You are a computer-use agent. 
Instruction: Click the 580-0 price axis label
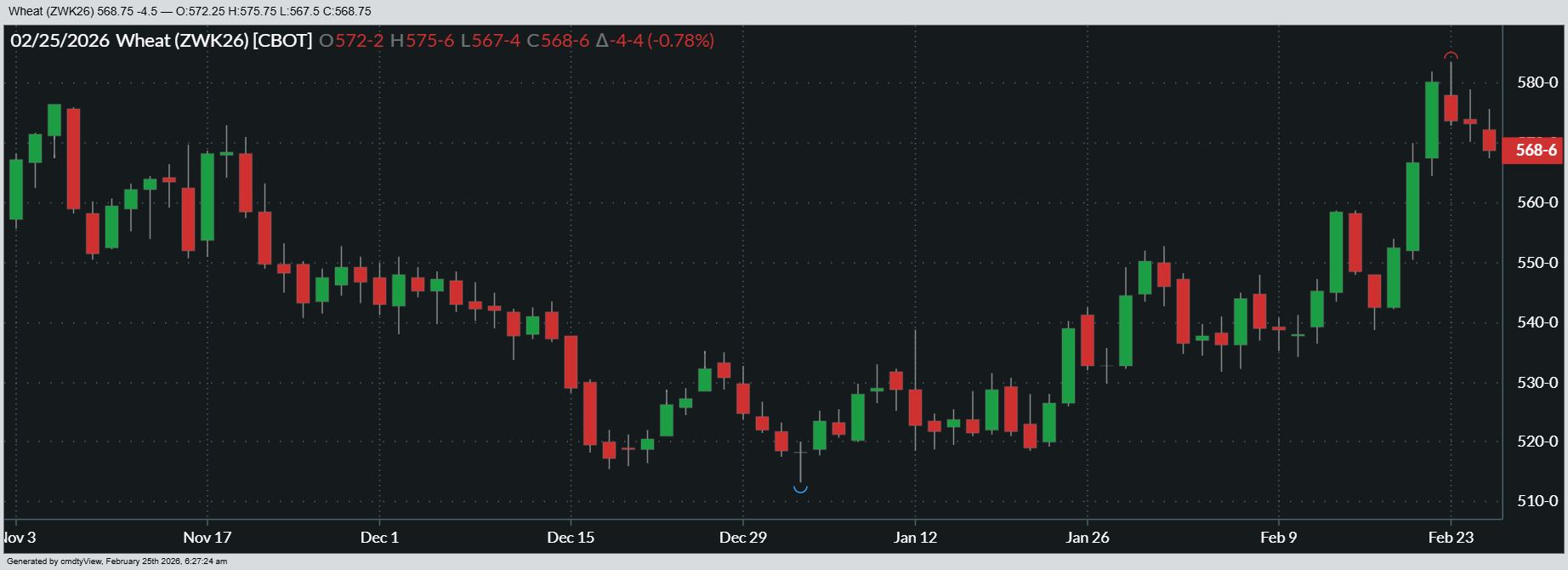coord(1537,83)
